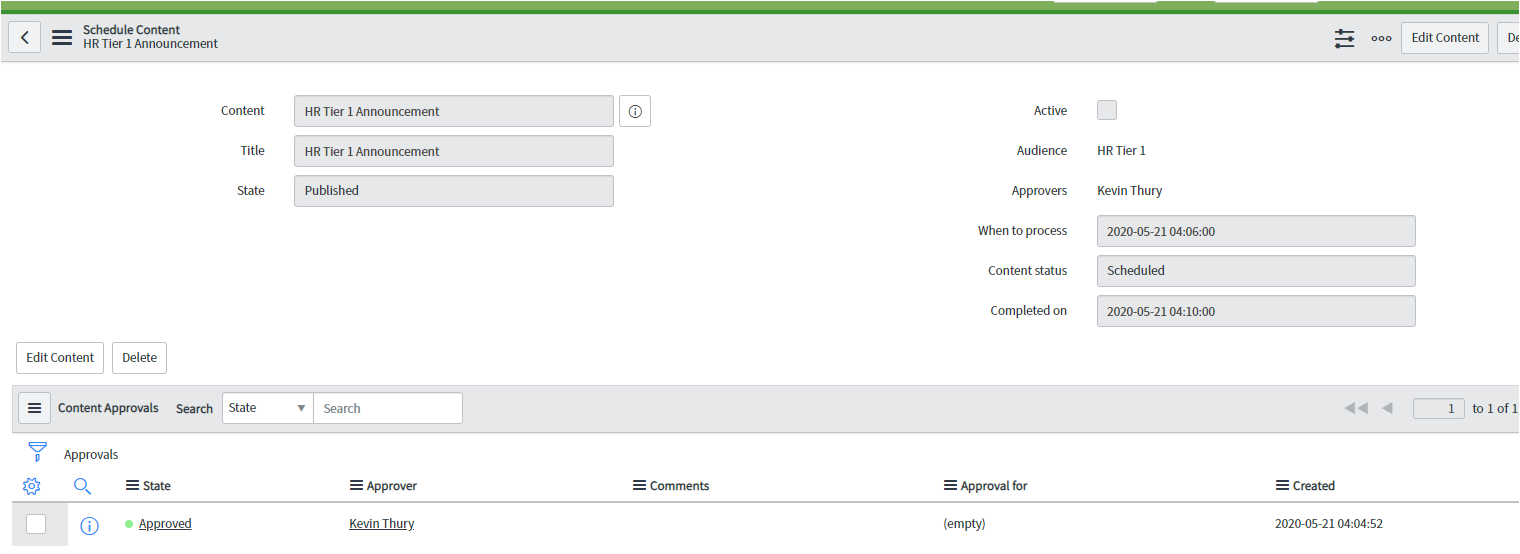This screenshot has width=1520, height=554.
Task: Go to previous page of approvals
Action: point(1387,408)
